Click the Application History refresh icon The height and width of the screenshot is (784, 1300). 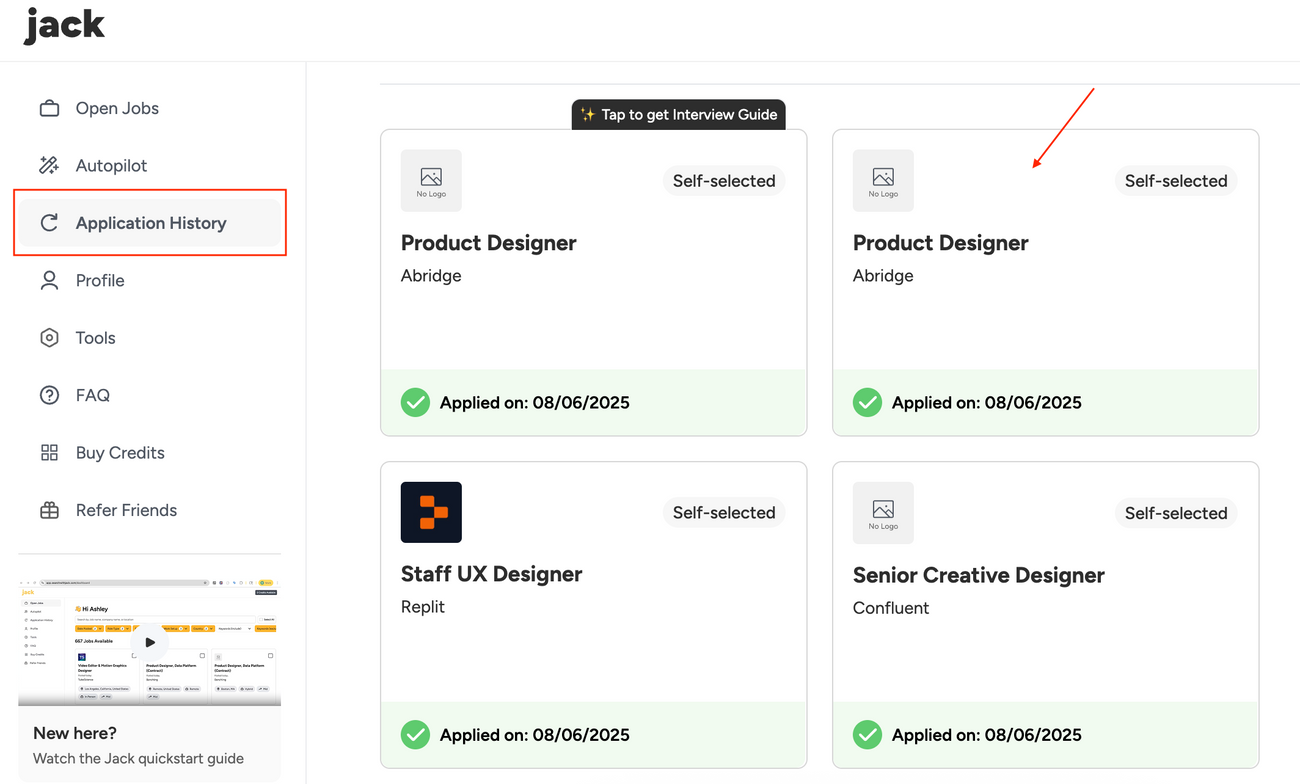49,222
